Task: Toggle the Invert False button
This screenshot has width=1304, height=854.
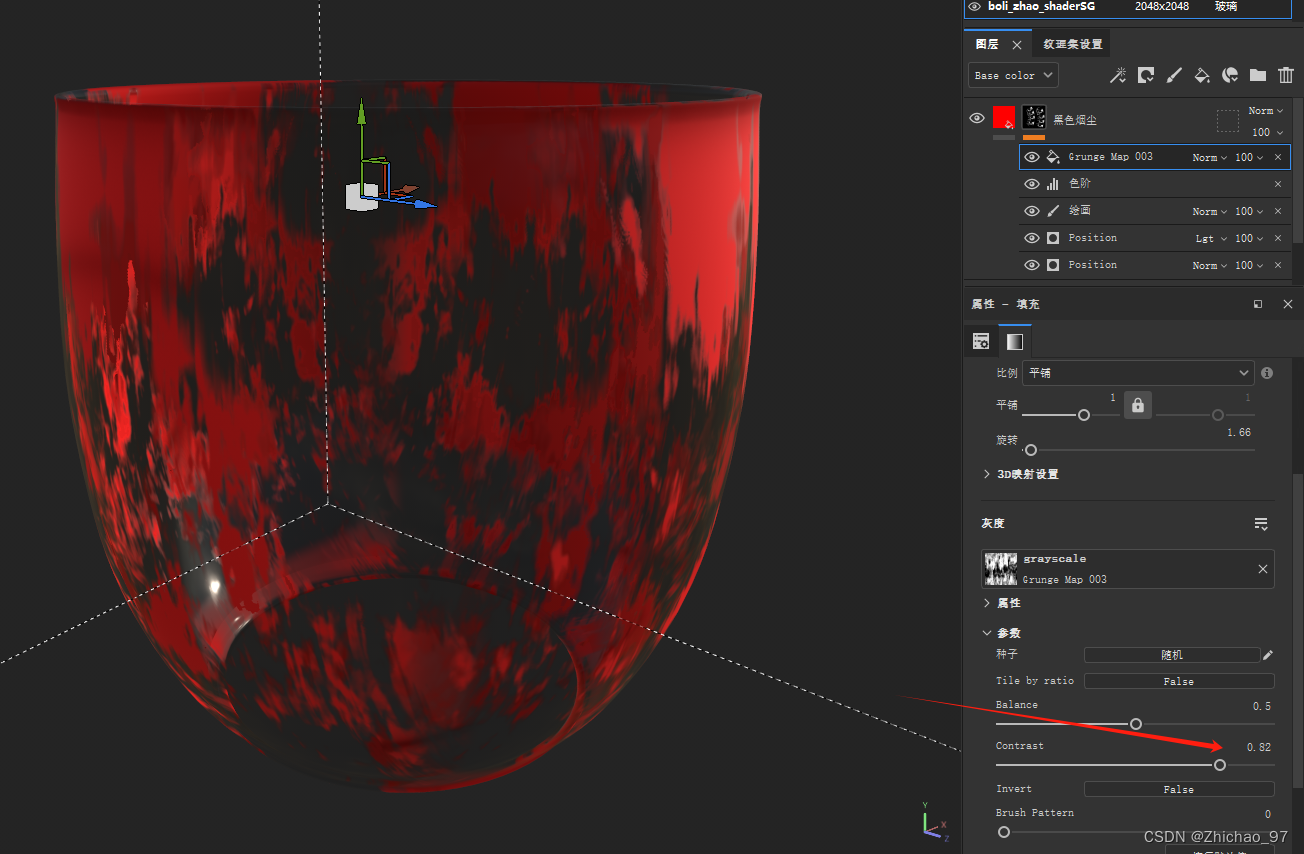Action: click(1179, 789)
